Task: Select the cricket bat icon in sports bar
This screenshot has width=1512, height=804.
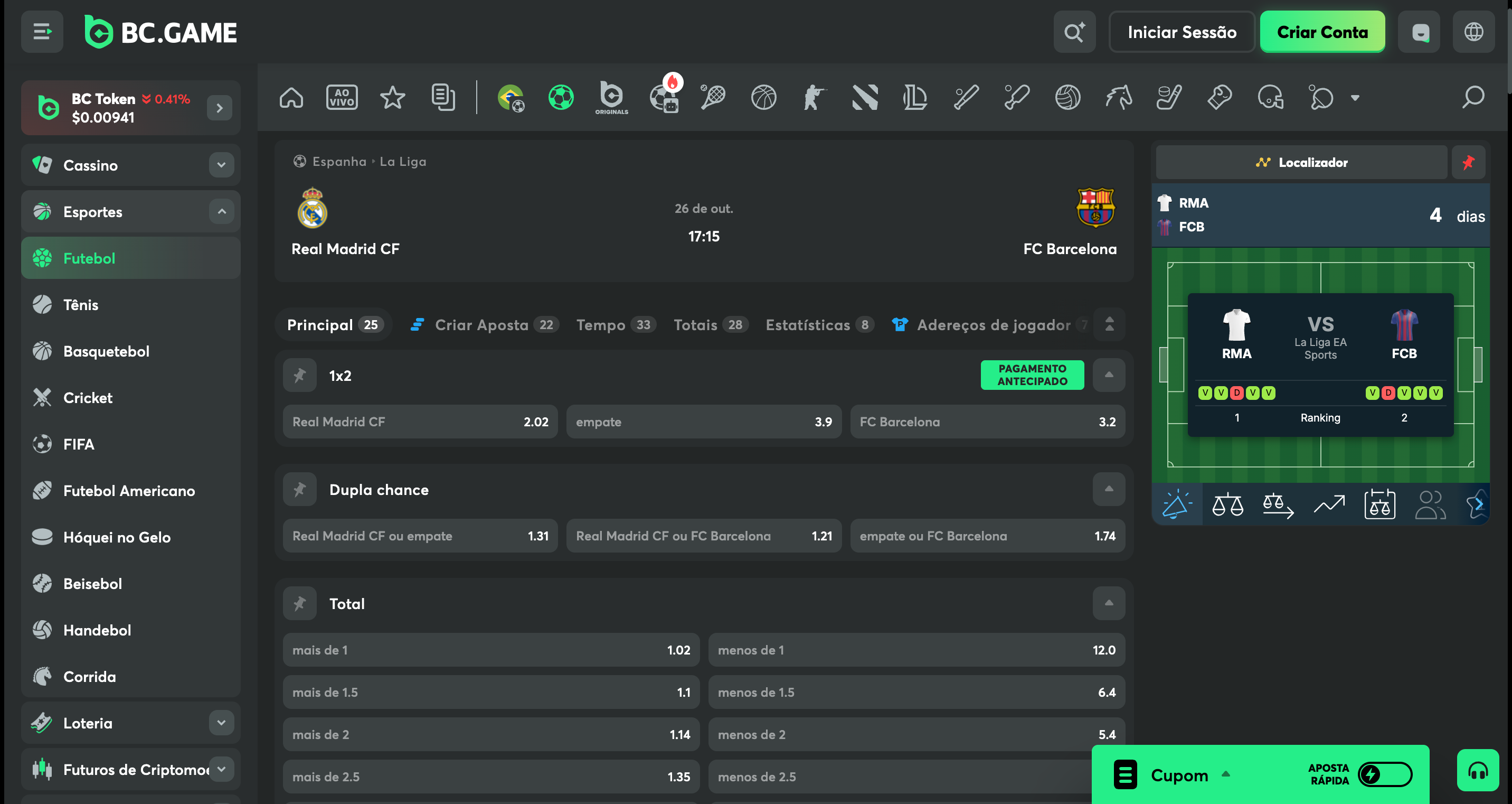Action: click(1017, 98)
